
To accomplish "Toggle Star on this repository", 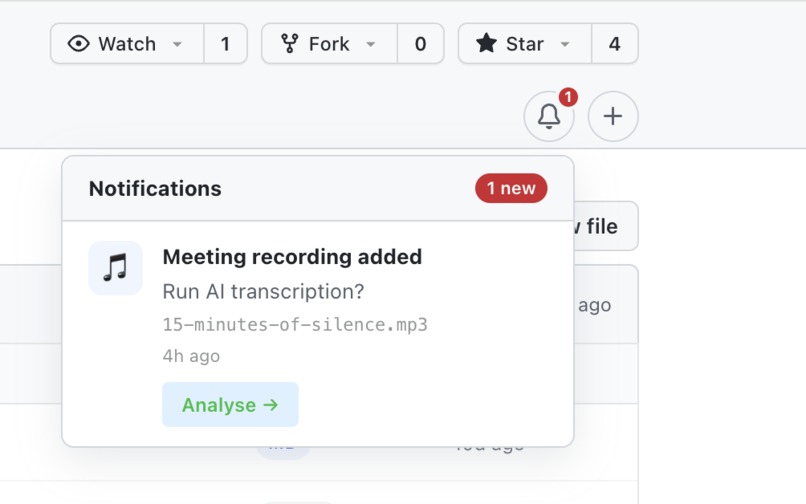I will [525, 44].
